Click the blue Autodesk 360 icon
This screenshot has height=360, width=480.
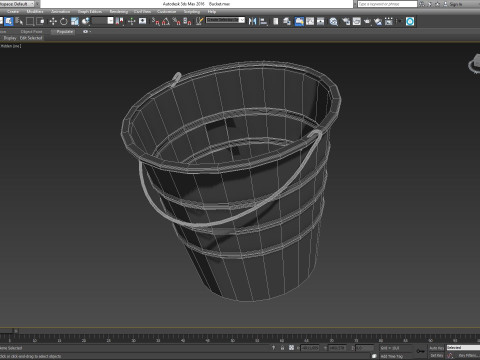point(410,21)
